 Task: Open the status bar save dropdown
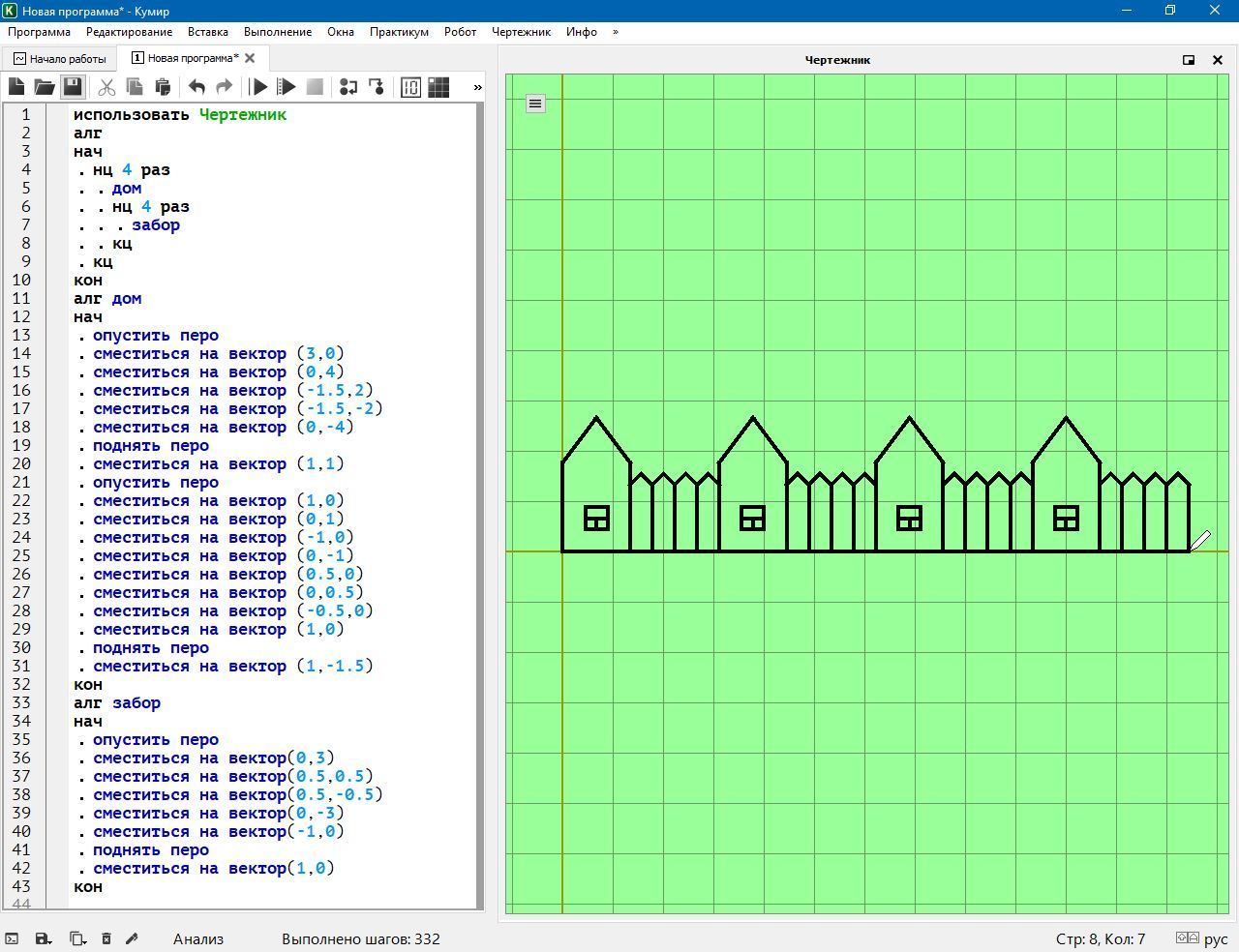tap(43, 938)
